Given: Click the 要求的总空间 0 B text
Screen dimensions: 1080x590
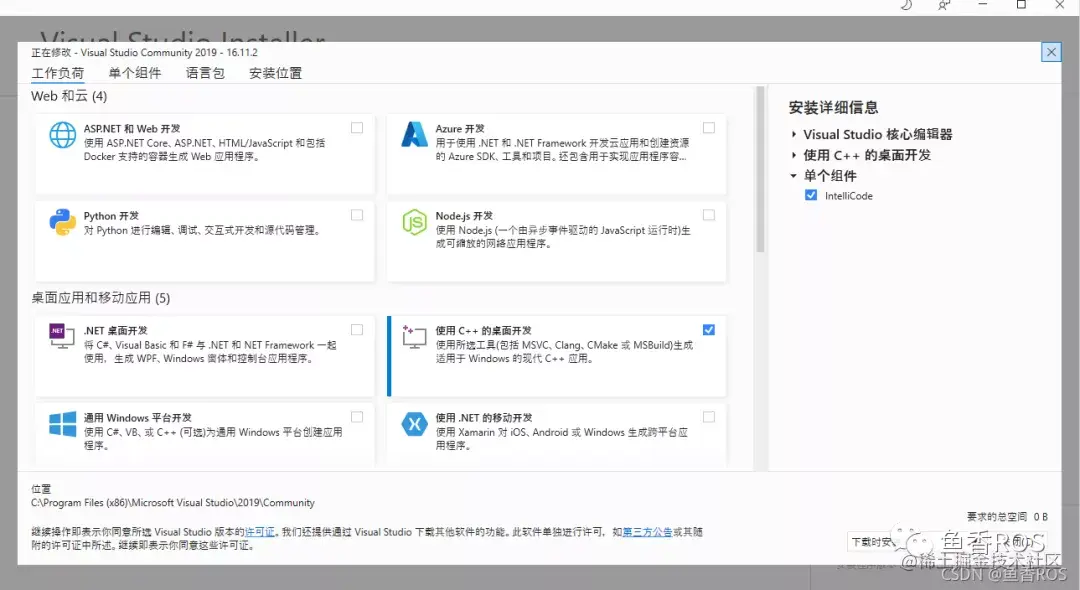Looking at the screenshot, I should click(x=1007, y=516).
